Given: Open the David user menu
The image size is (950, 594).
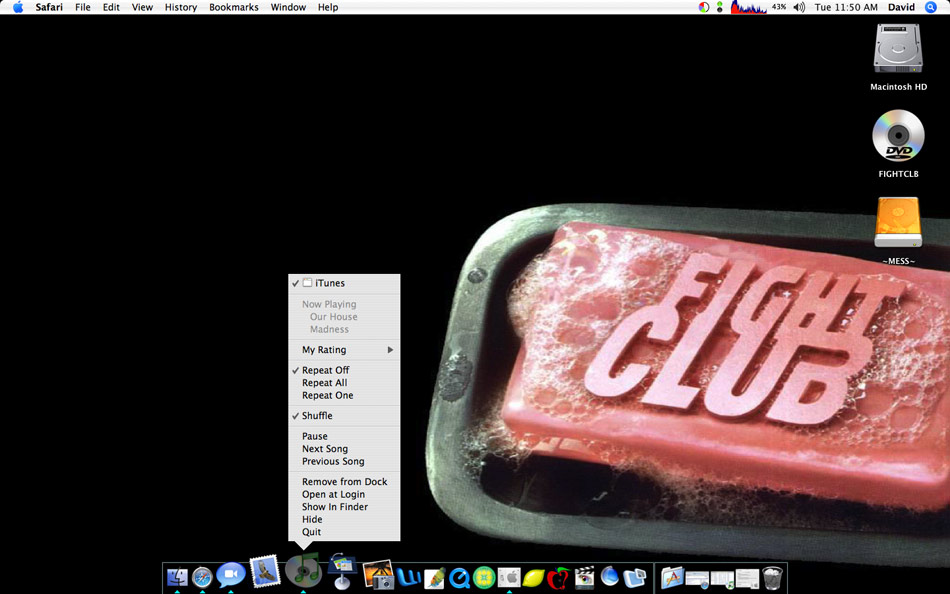Looking at the screenshot, I should [x=902, y=7].
